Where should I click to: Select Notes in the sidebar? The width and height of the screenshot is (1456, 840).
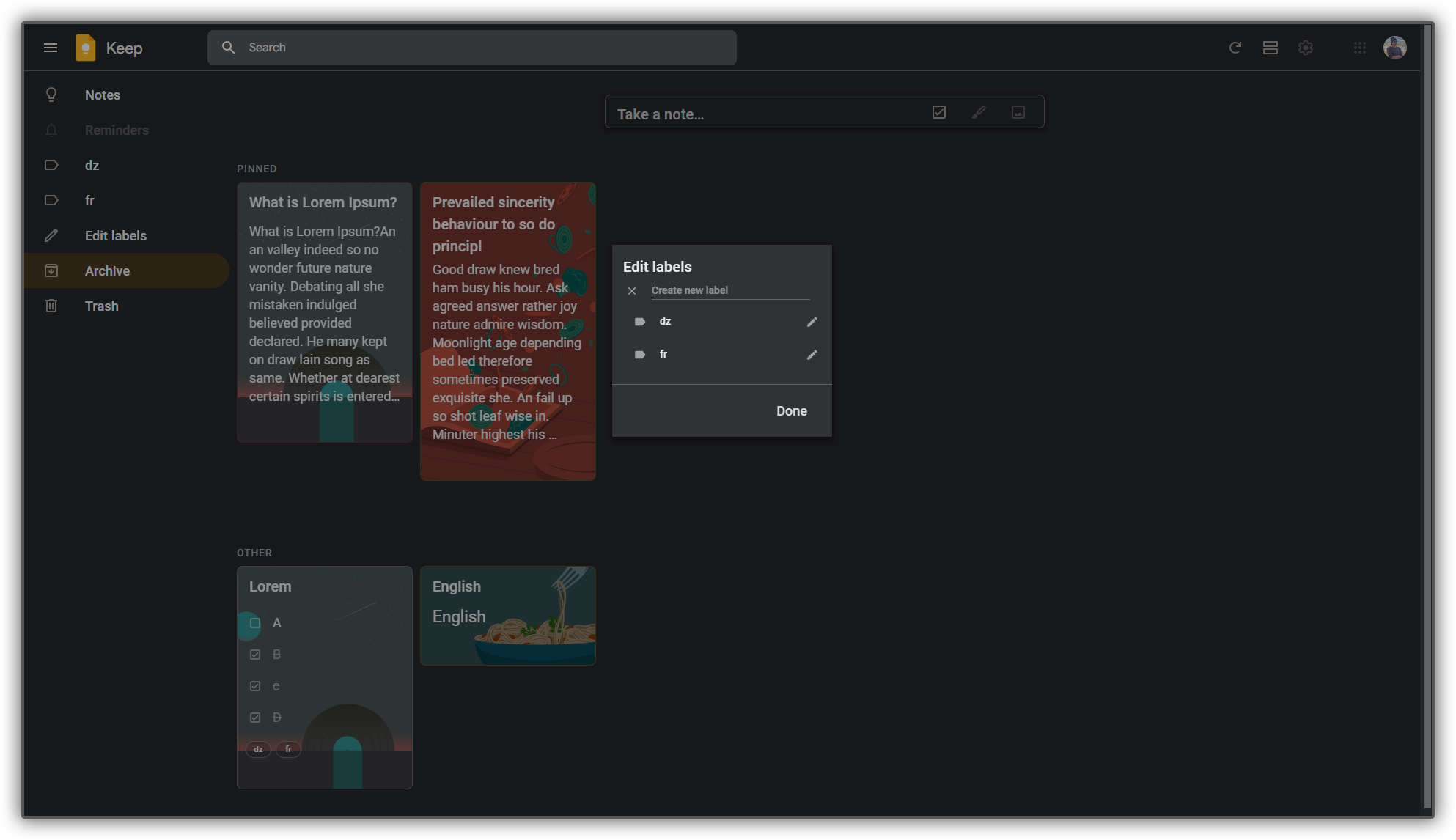[x=102, y=95]
